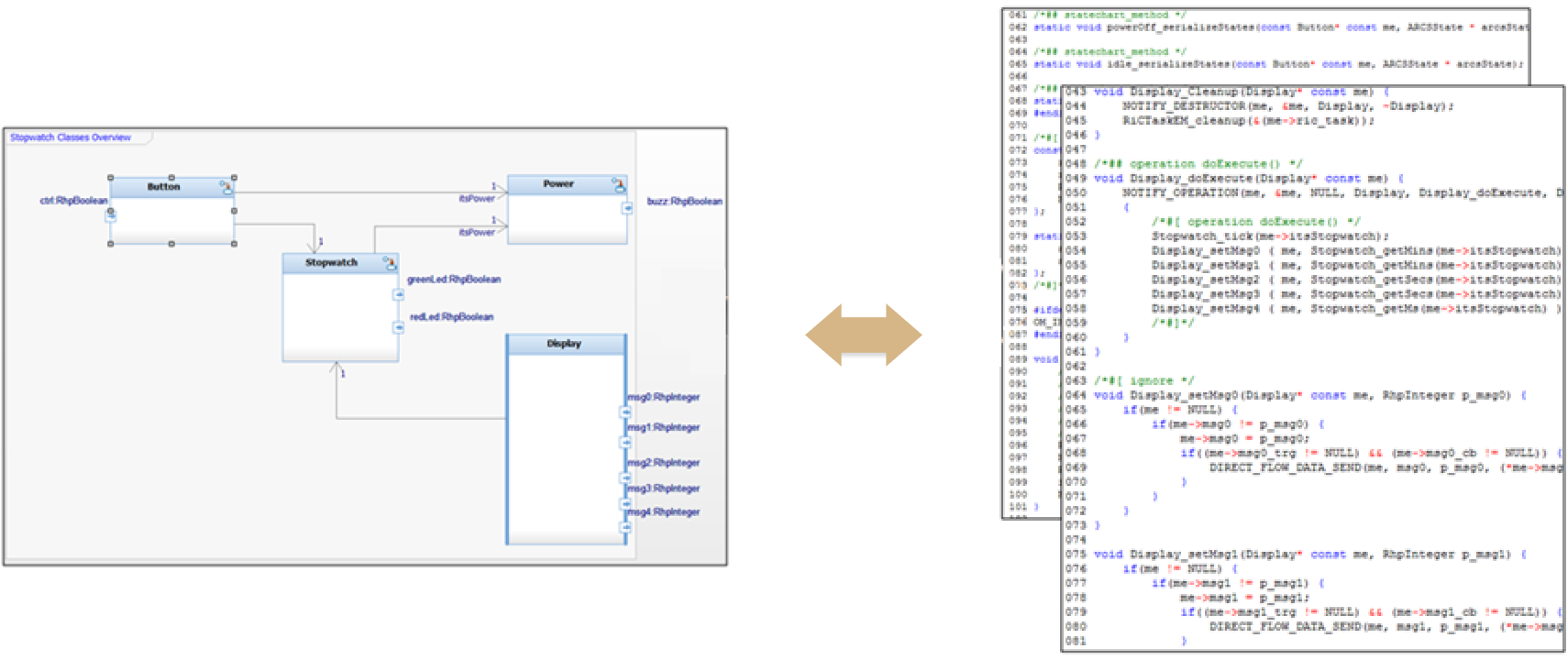The image size is (1568, 660).
Task: Select the redLed:RhpBoolean label
Action: [x=451, y=317]
